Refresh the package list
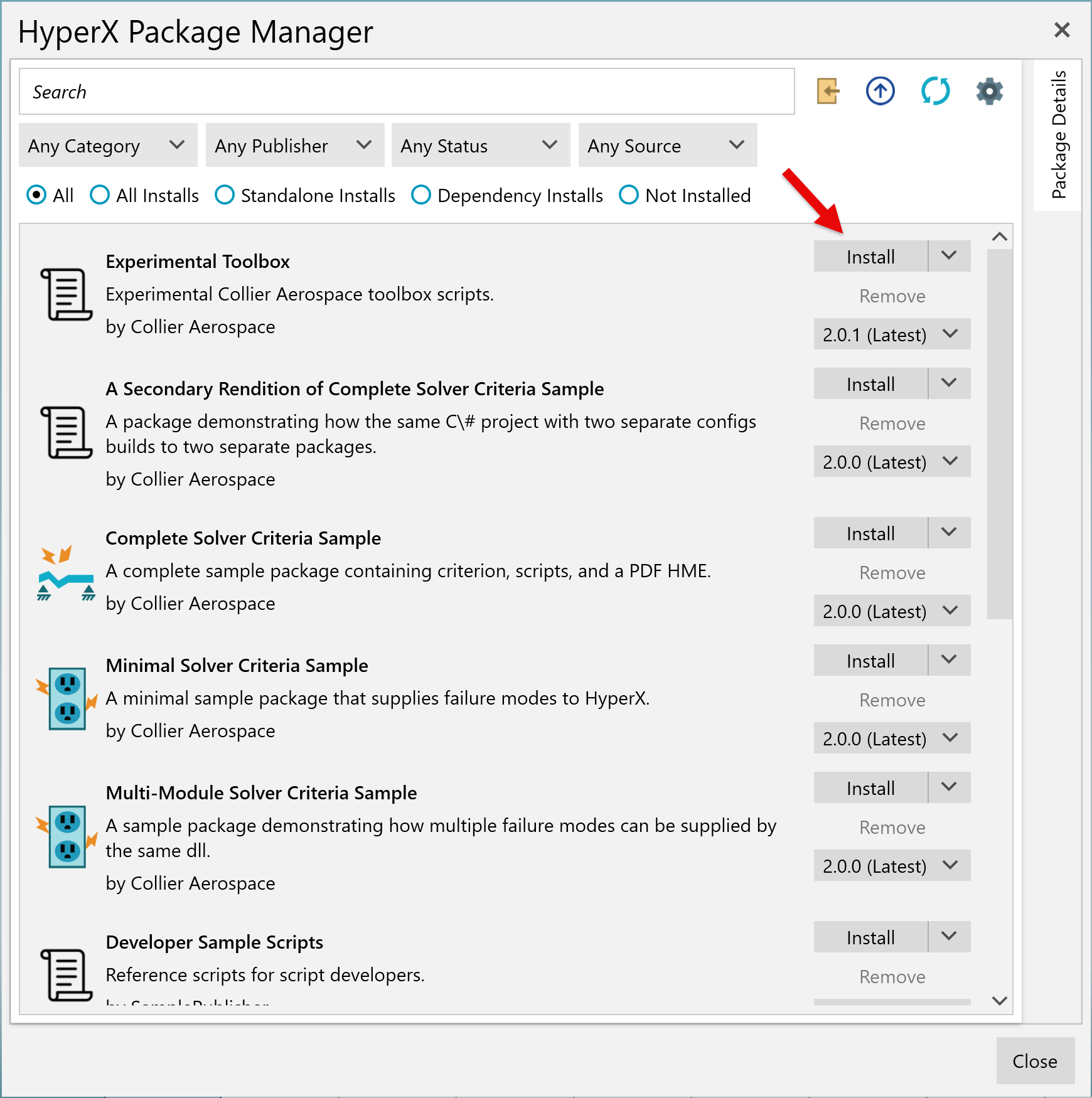This screenshot has width=1092, height=1098. tap(935, 92)
